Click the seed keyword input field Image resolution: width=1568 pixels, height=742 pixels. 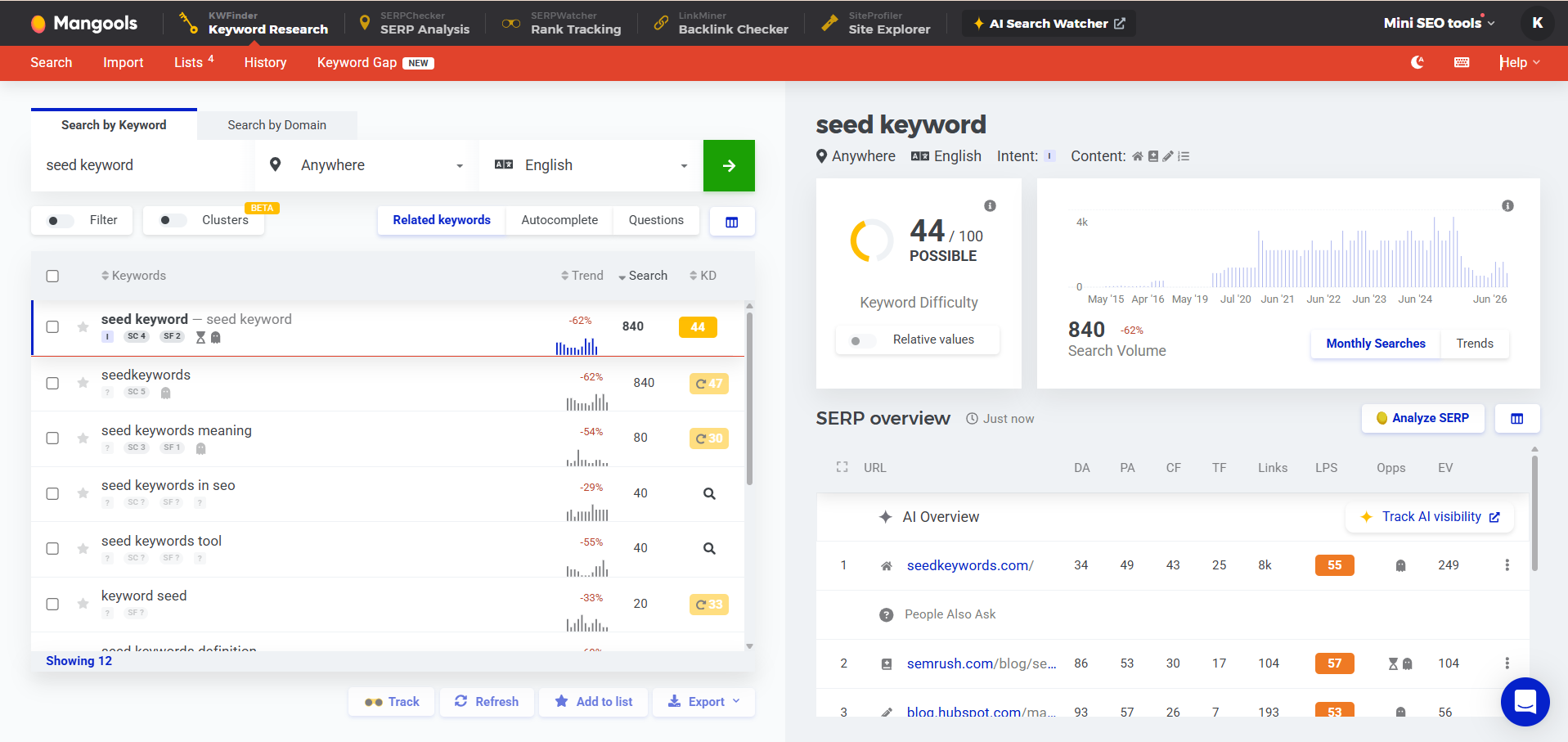[x=143, y=165]
